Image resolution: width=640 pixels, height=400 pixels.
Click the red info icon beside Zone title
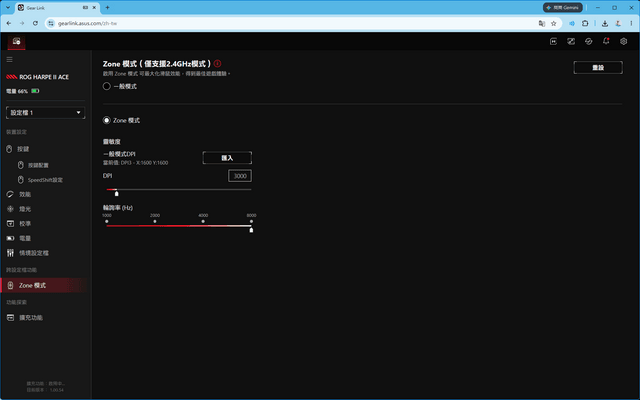[218, 63]
